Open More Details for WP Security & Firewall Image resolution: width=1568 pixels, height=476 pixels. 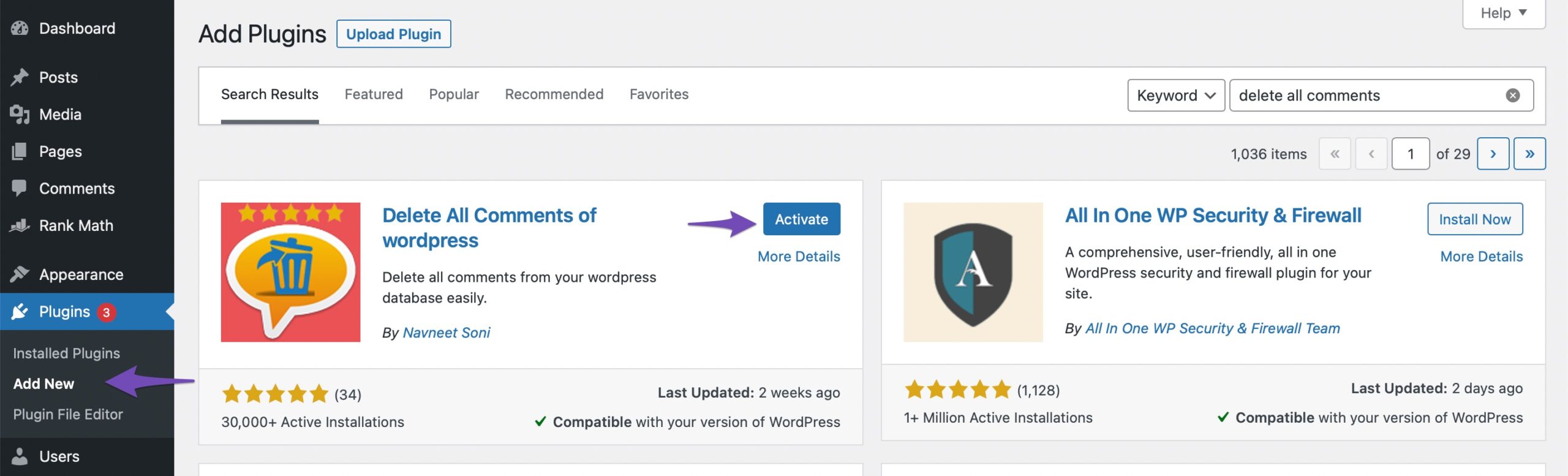pos(1482,257)
